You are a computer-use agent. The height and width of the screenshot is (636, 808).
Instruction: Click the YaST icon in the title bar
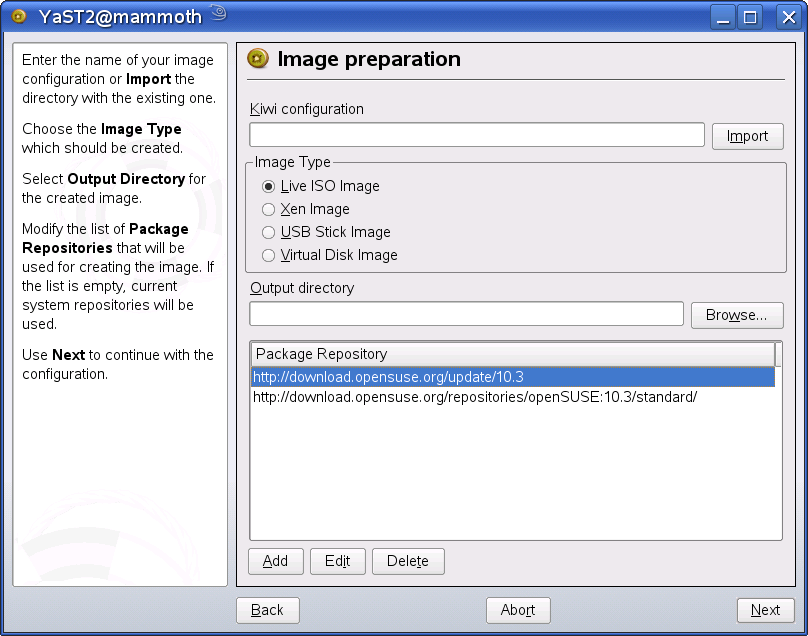pos(17,15)
